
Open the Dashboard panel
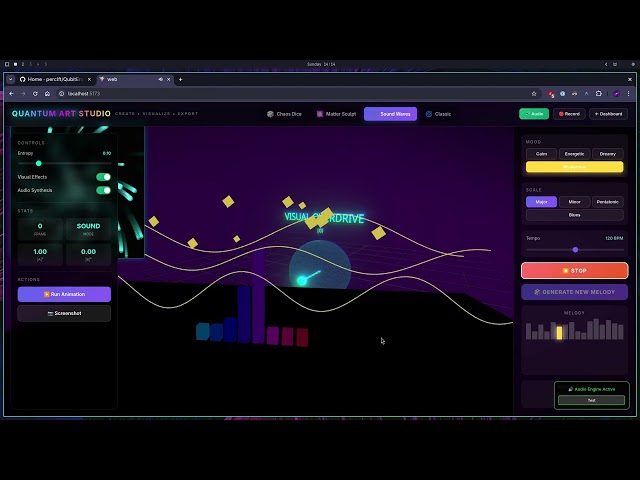click(x=608, y=114)
